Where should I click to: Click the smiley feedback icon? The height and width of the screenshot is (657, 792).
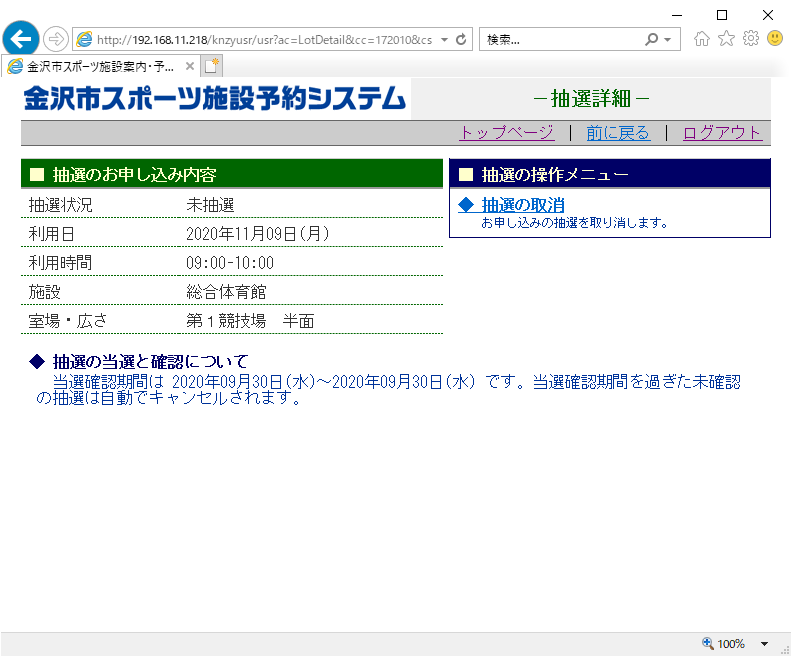775,38
